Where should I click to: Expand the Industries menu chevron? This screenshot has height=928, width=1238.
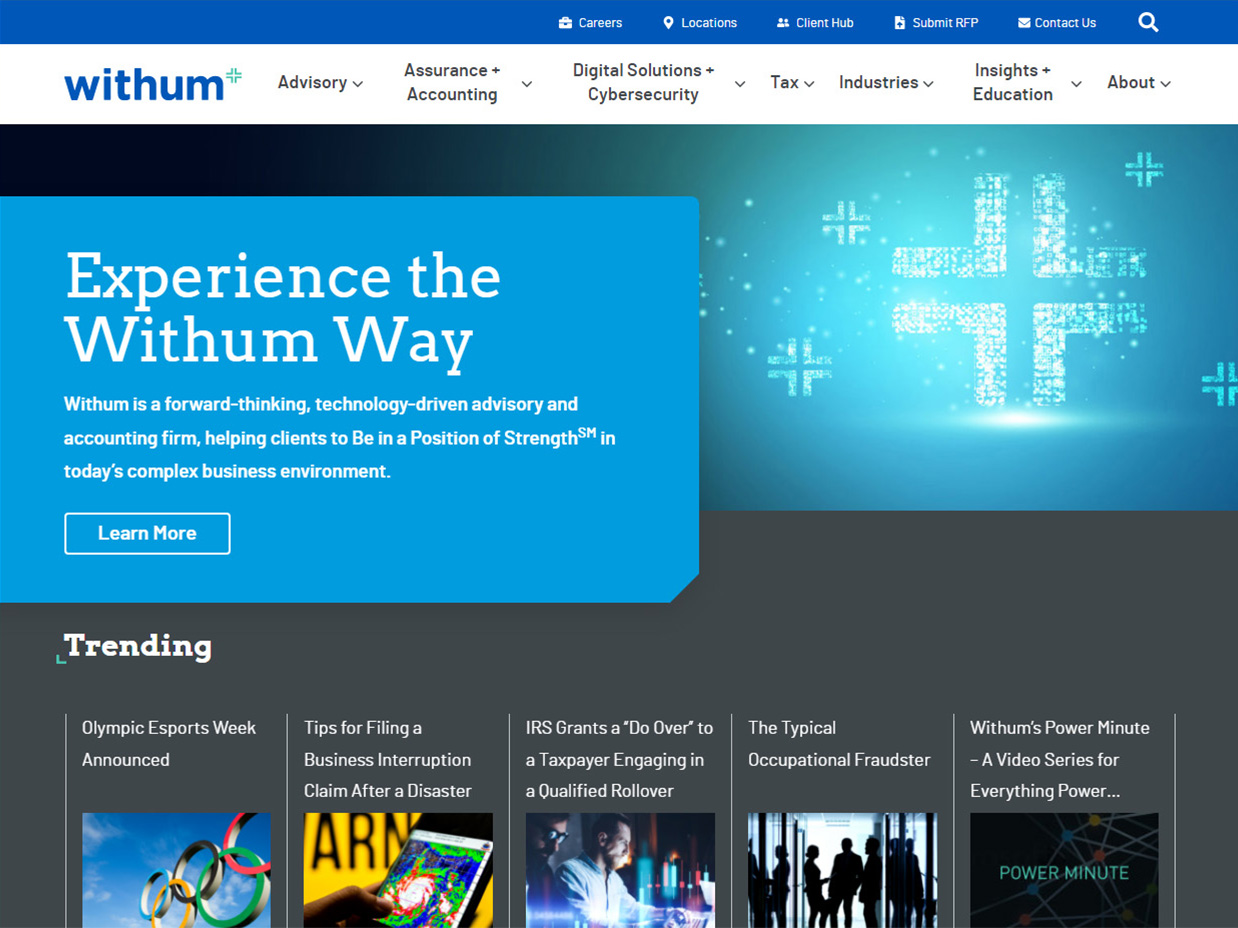[x=928, y=84]
